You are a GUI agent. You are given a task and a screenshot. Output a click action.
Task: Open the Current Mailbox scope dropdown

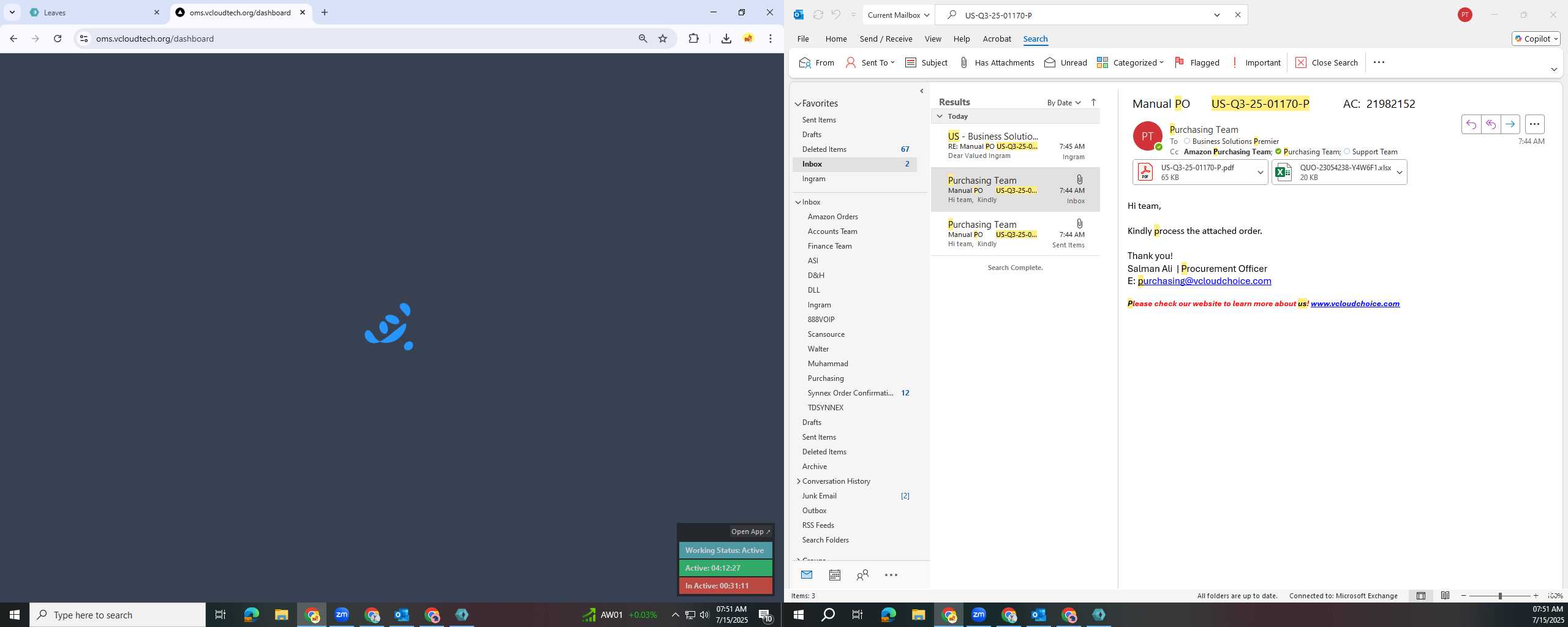(899, 15)
